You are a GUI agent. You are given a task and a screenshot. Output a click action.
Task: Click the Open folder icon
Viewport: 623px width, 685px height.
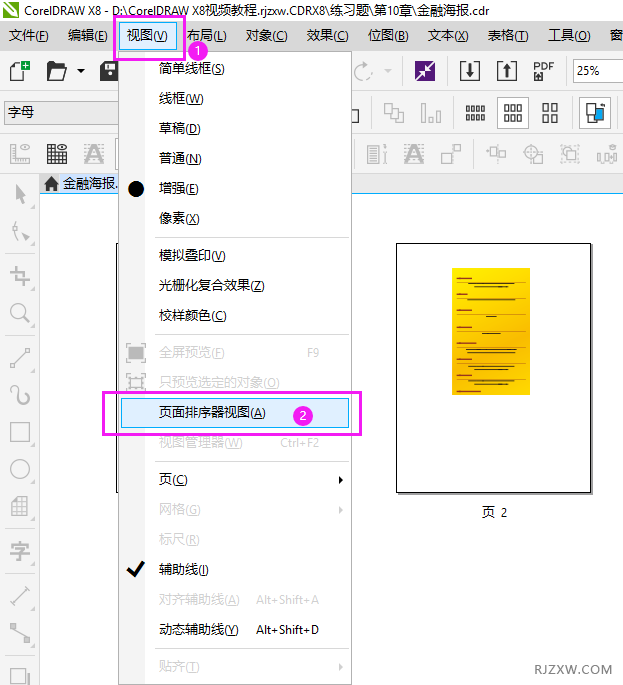(57, 71)
